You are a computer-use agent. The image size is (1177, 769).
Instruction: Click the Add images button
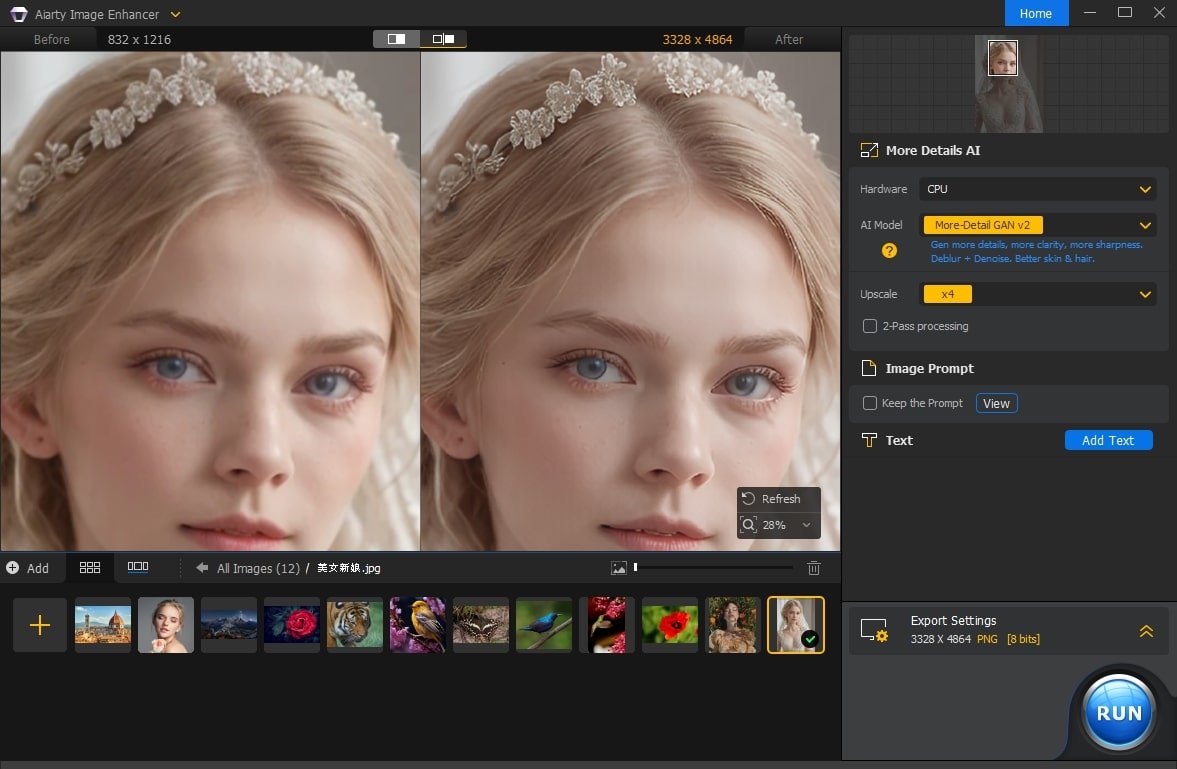click(28, 568)
